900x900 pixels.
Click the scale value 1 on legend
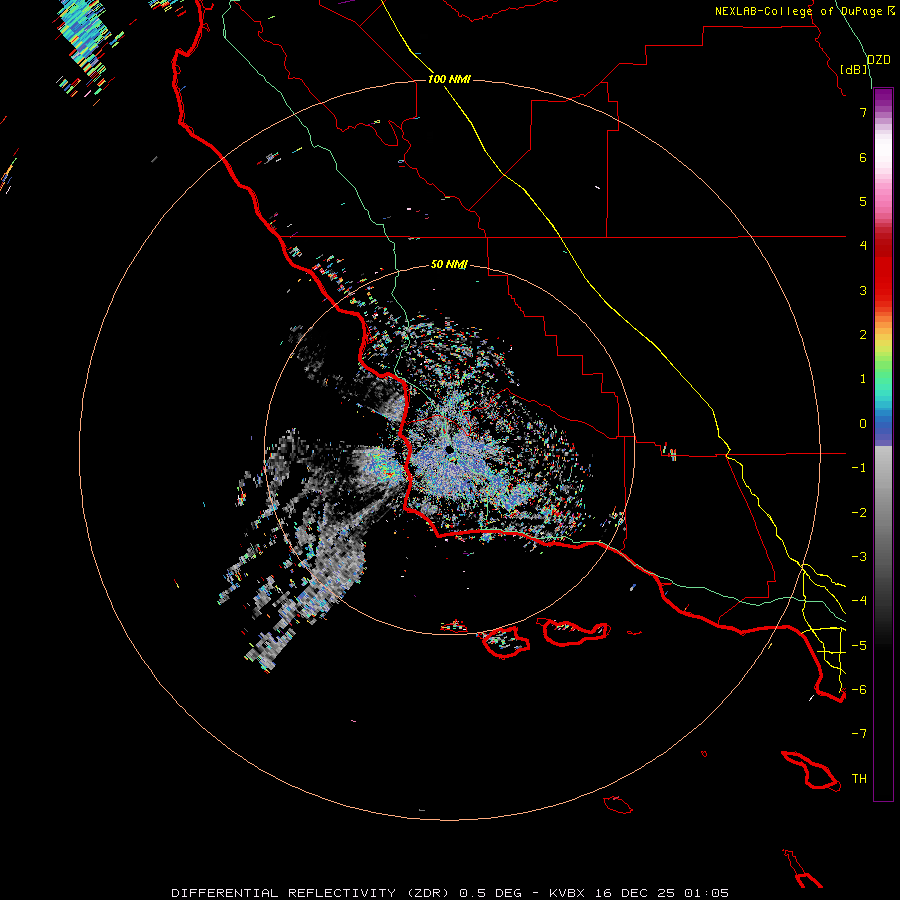(863, 379)
